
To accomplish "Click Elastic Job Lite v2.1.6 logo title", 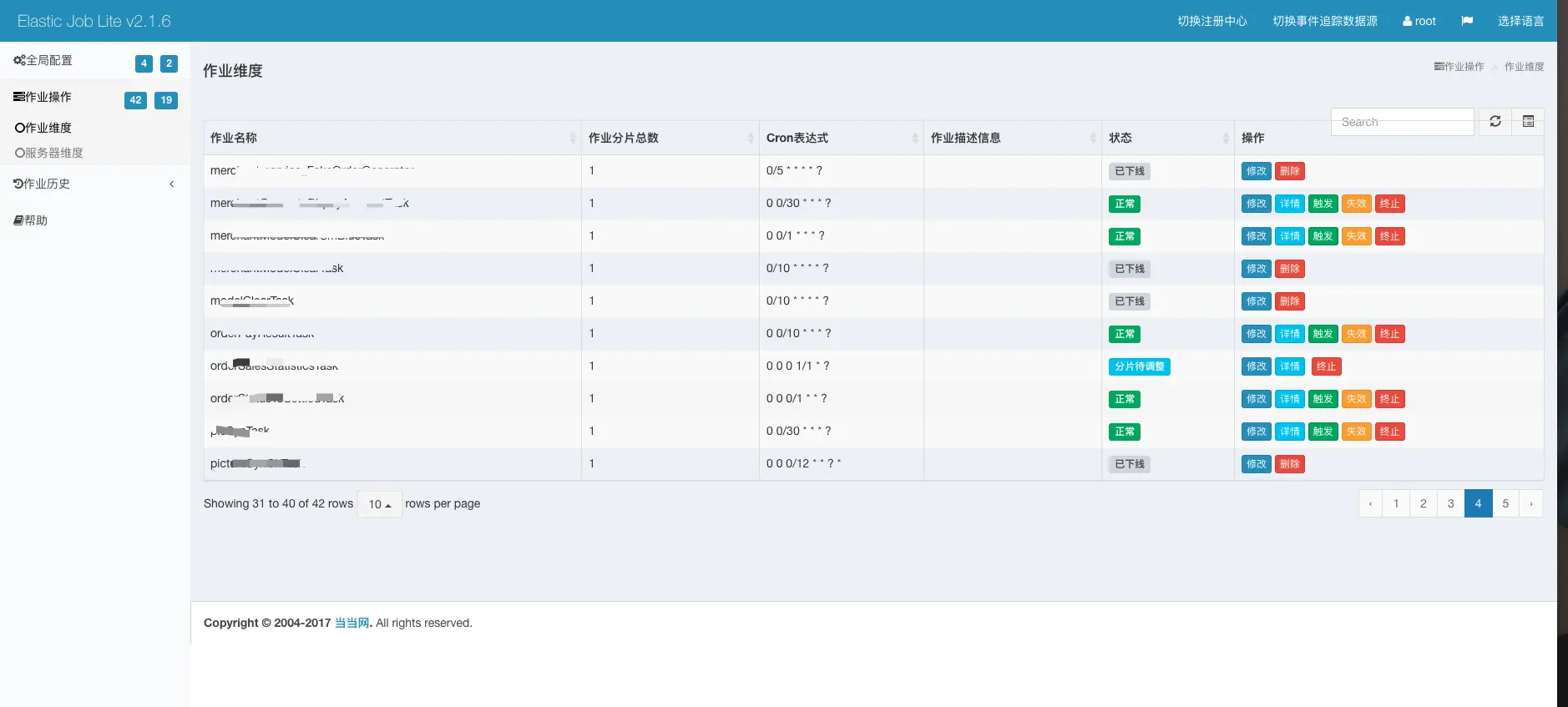I will pos(94,21).
